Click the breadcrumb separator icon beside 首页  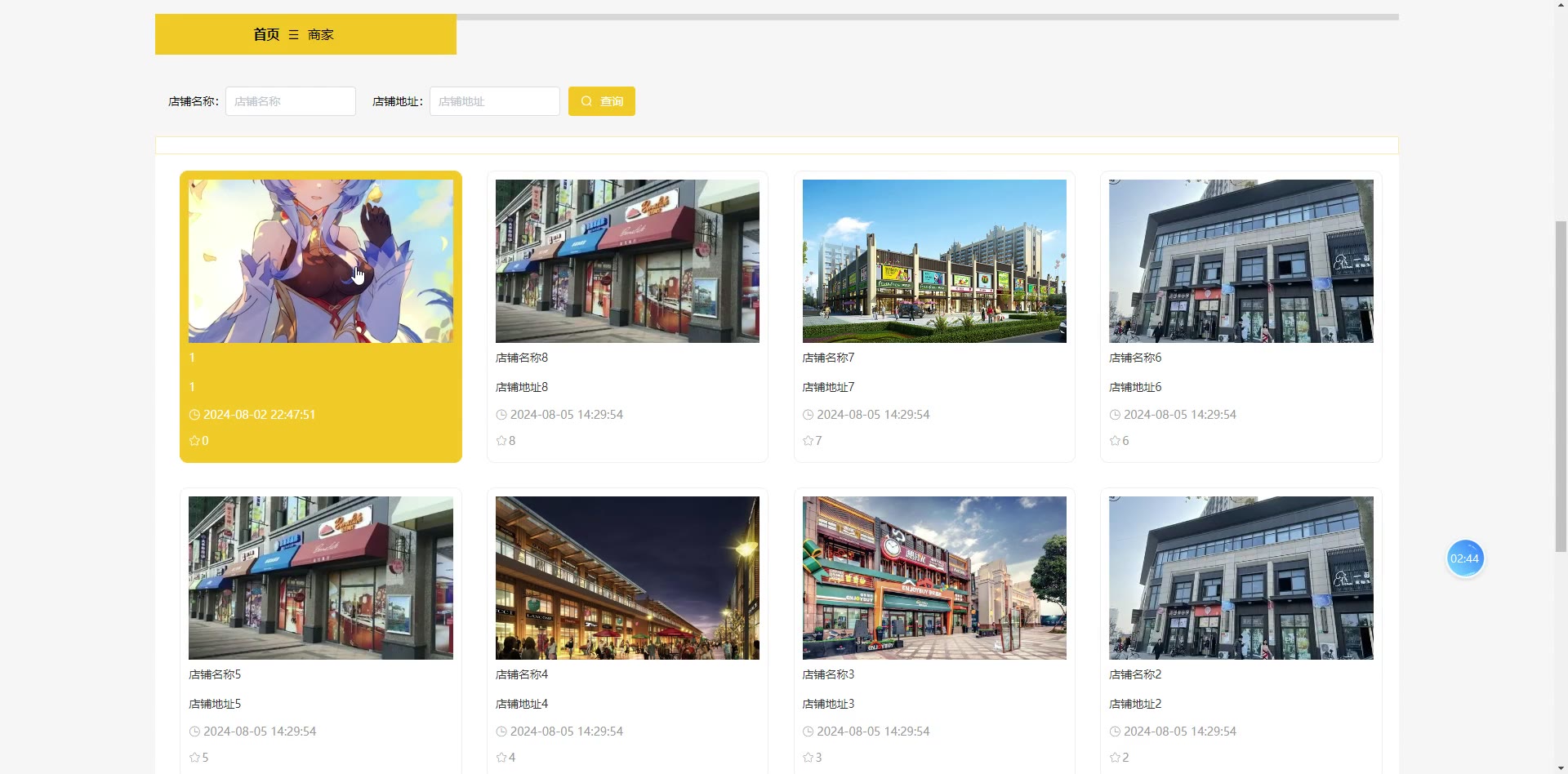click(x=293, y=35)
